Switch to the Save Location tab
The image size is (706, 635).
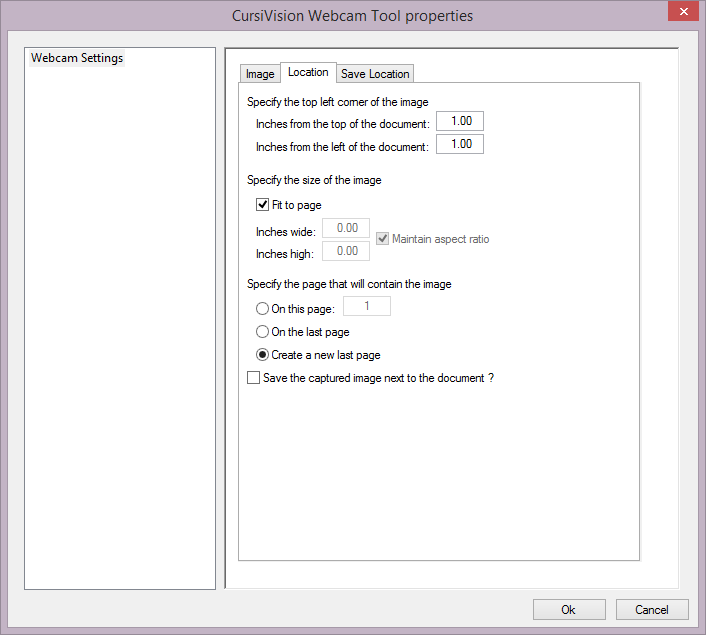375,74
